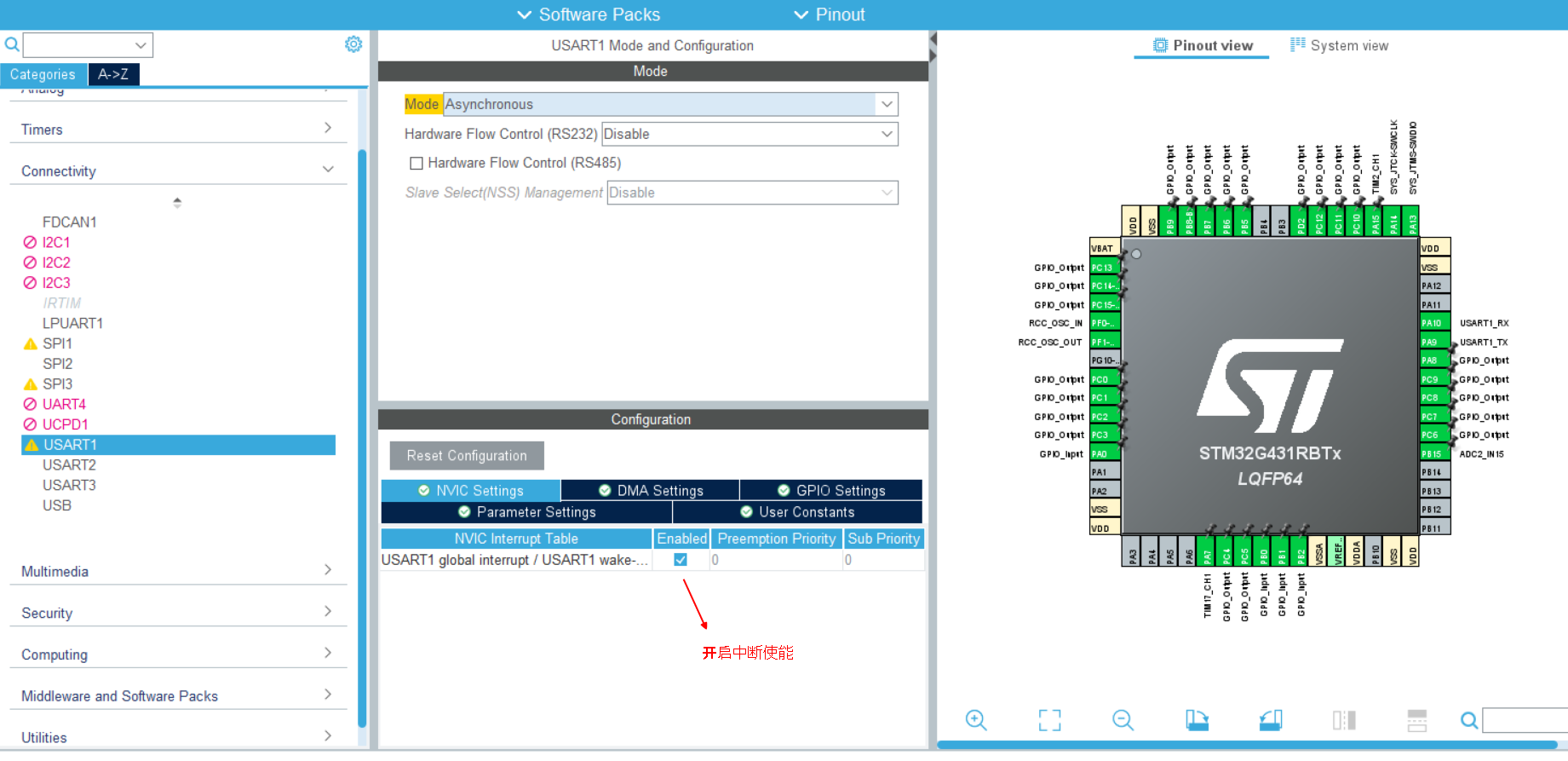The height and width of the screenshot is (761, 1568).
Task: Click the Pinout view chip icon
Action: [x=1160, y=45]
